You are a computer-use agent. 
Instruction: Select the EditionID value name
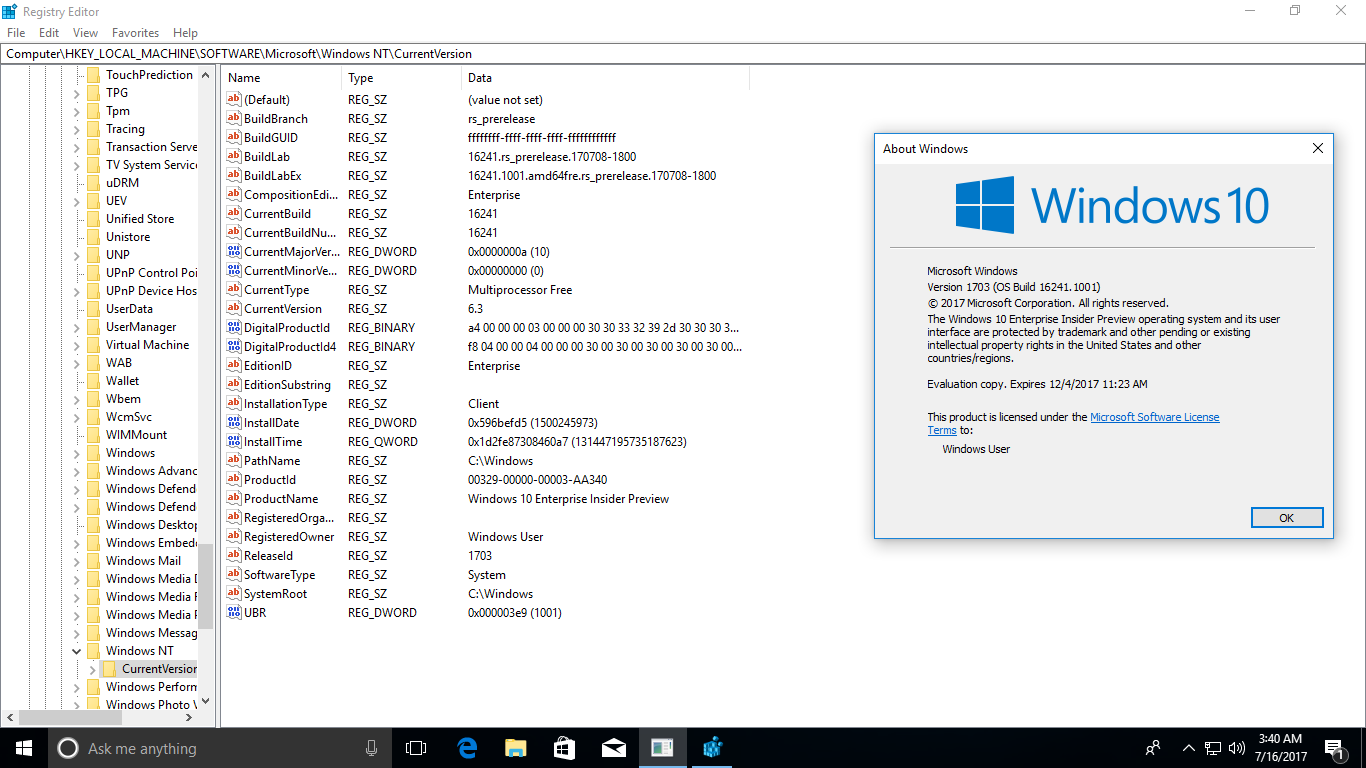[268, 366]
